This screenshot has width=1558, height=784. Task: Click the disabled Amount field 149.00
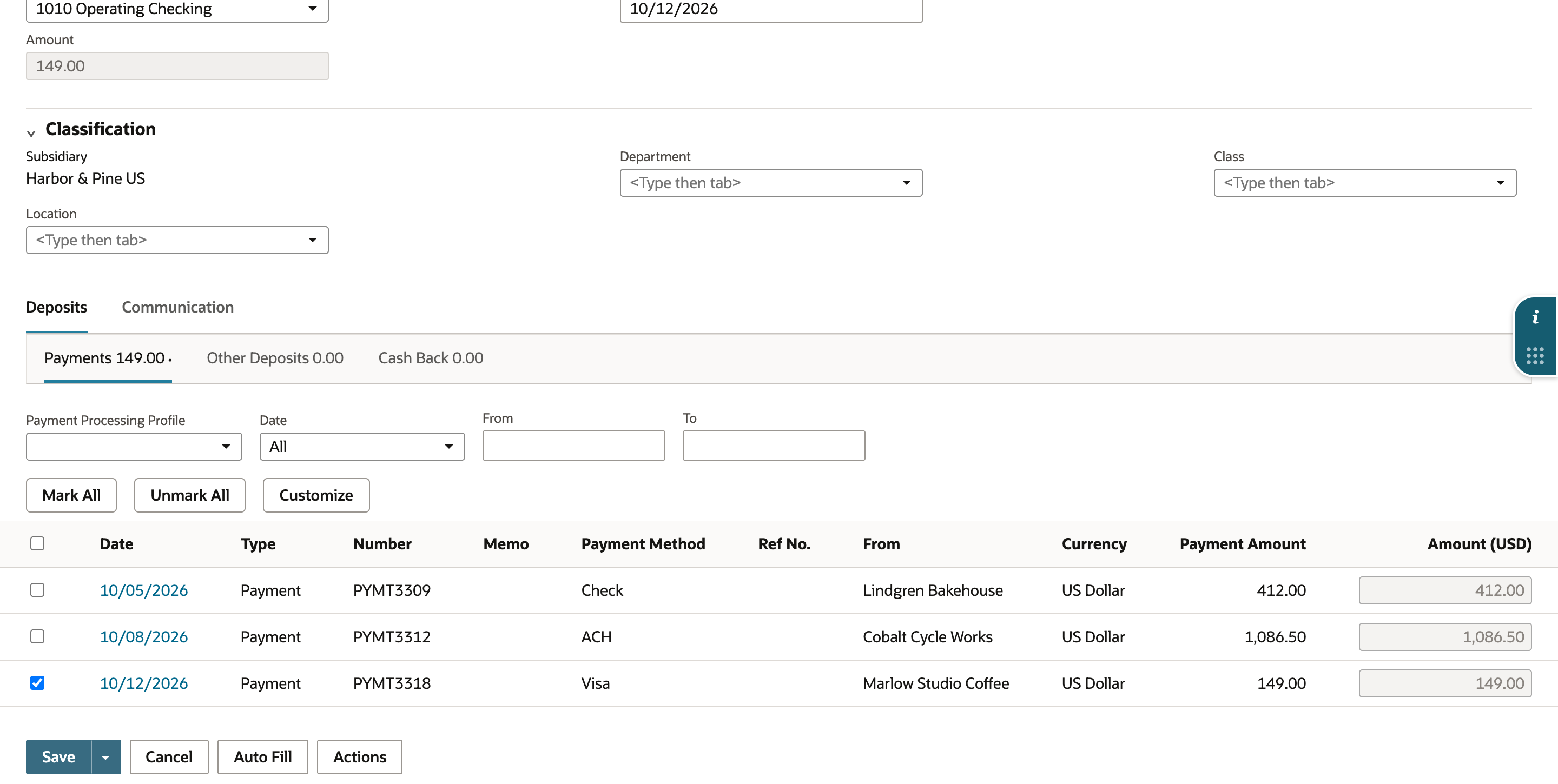pos(177,66)
